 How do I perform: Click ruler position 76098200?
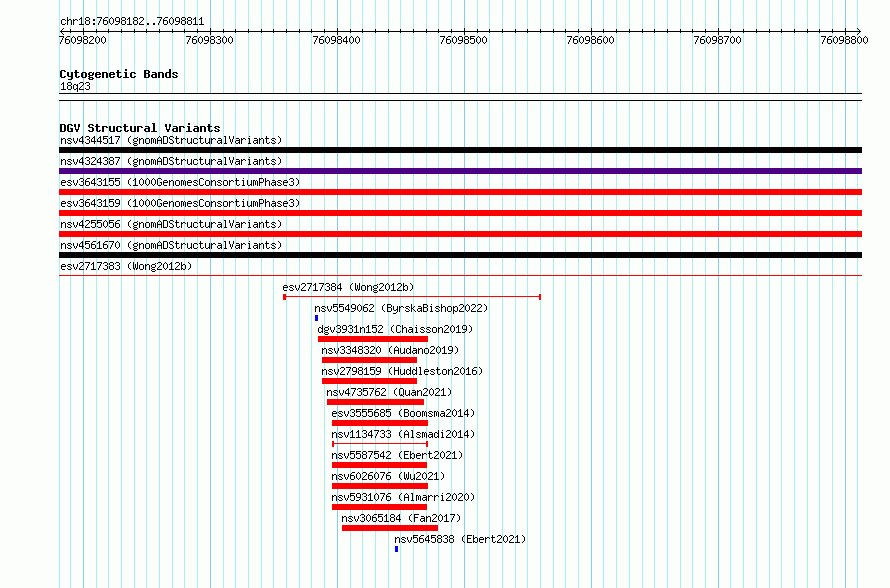click(x=83, y=40)
